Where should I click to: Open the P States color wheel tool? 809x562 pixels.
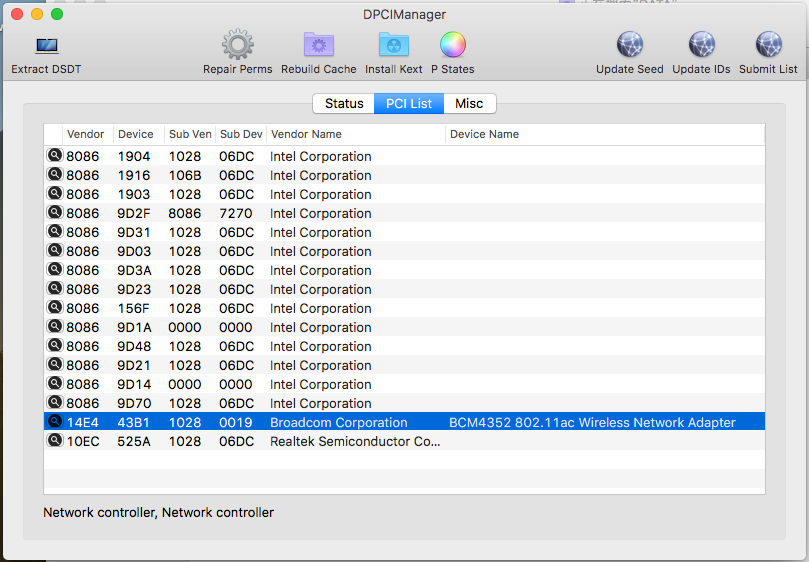click(452, 46)
